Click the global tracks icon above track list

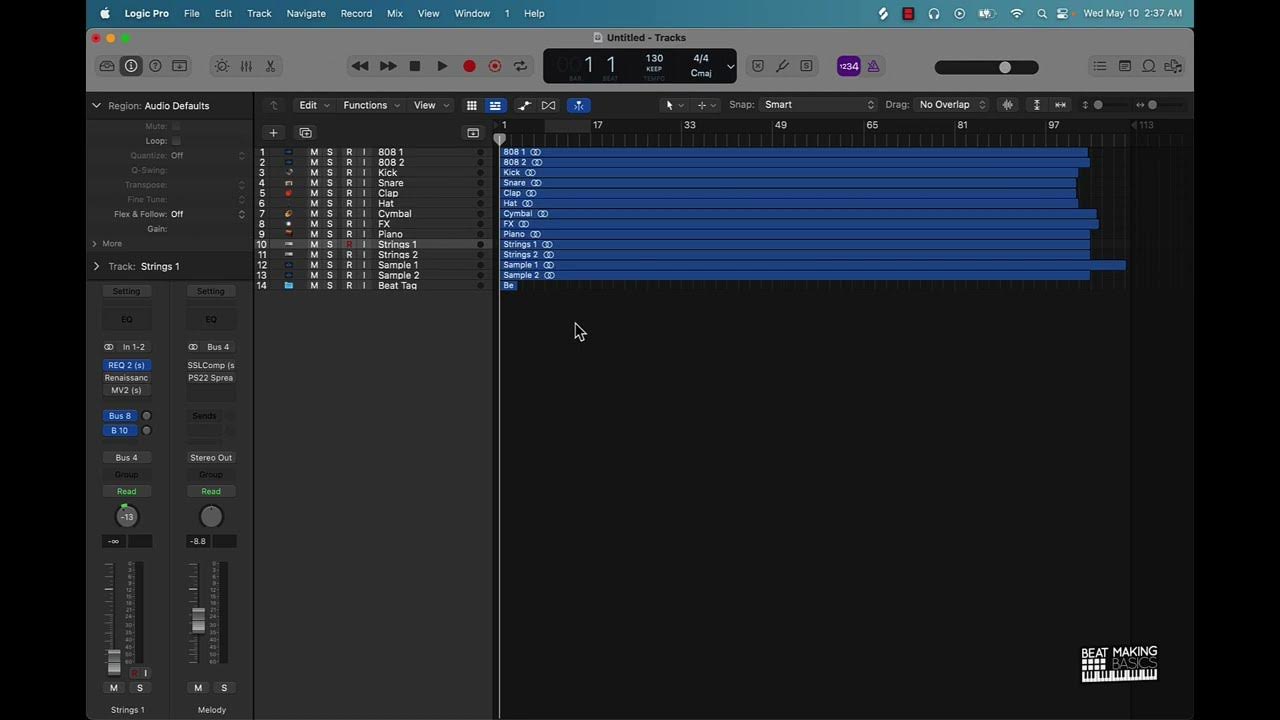point(473,133)
